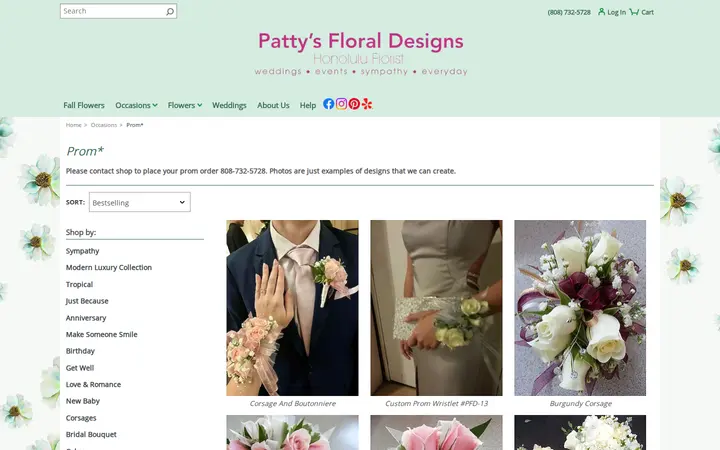Click the Corsage And Boutonniere title

pos(292,404)
